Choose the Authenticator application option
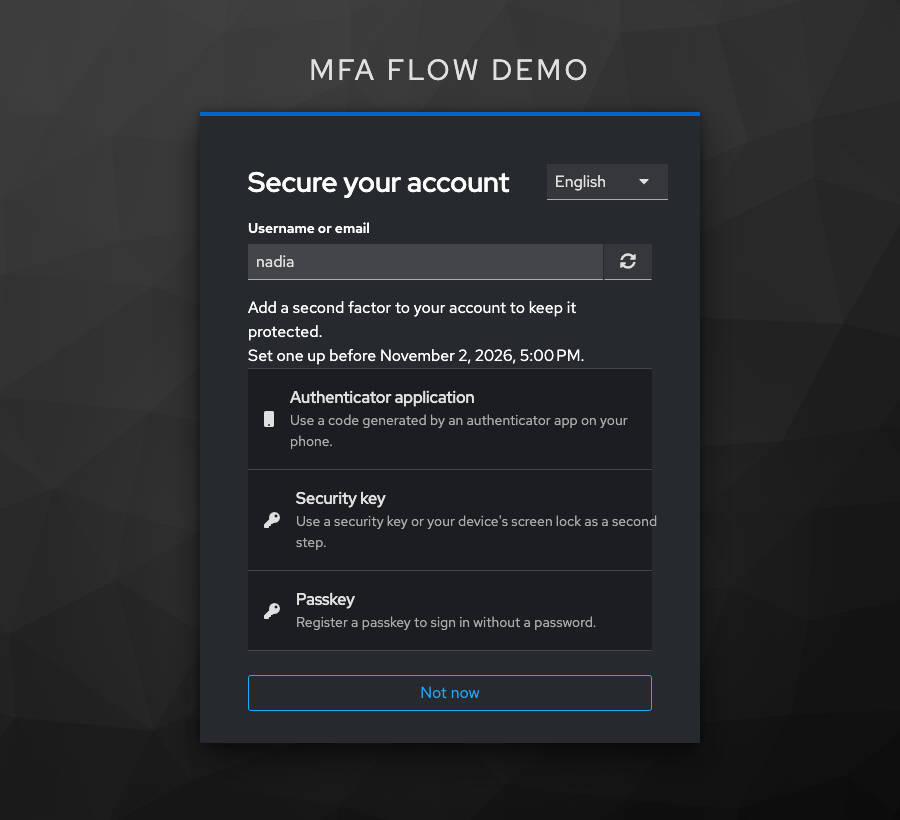Viewport: 900px width, 820px height. coord(449,419)
